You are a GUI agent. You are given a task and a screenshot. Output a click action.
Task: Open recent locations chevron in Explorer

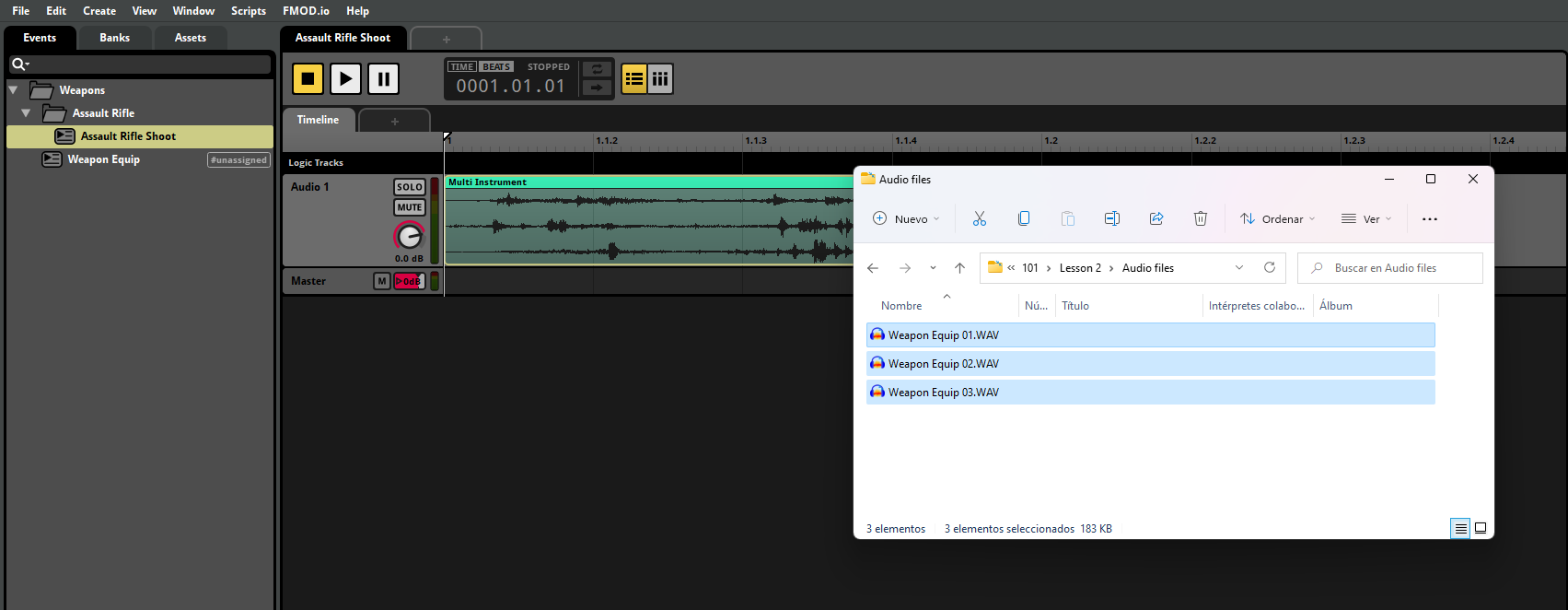(933, 268)
